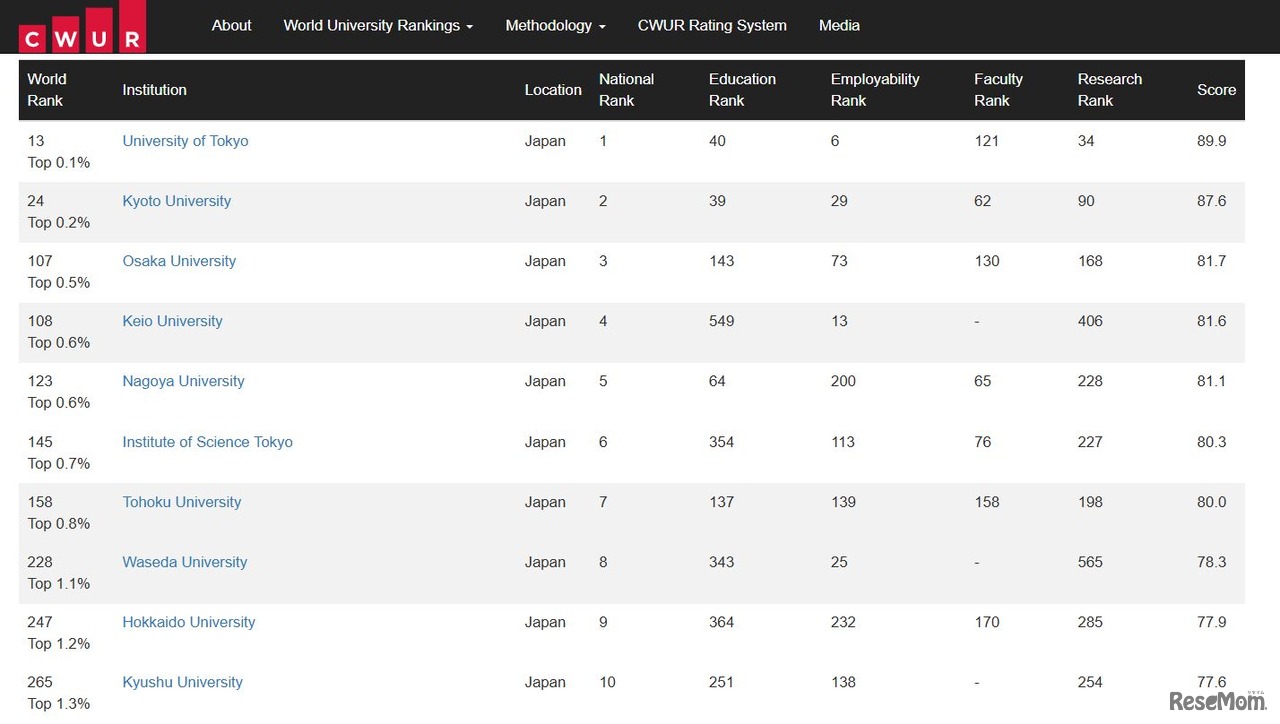Open Institute of Science Tokyo link
The height and width of the screenshot is (724, 1280).
pos(207,442)
